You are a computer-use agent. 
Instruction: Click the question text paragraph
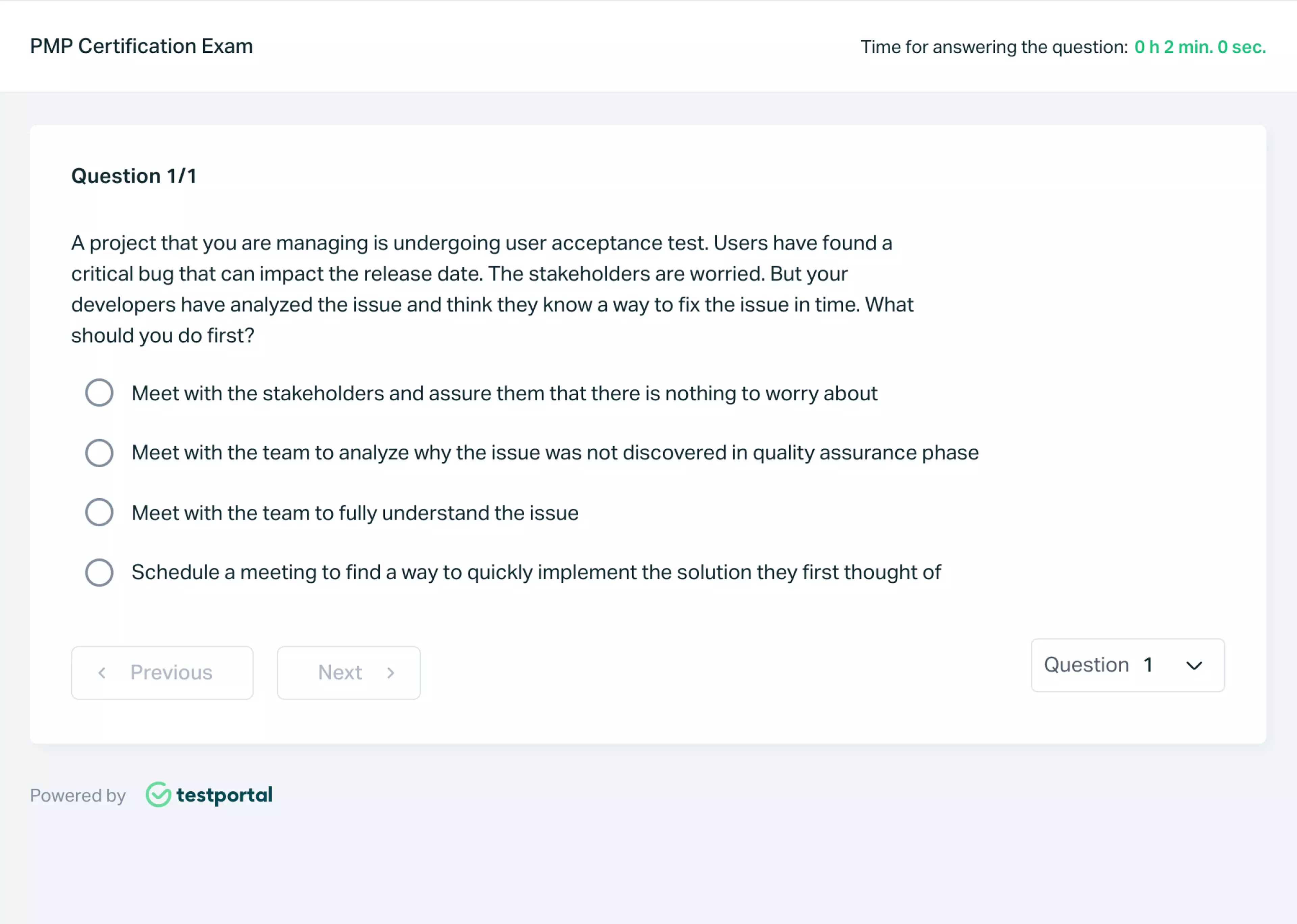click(493, 289)
